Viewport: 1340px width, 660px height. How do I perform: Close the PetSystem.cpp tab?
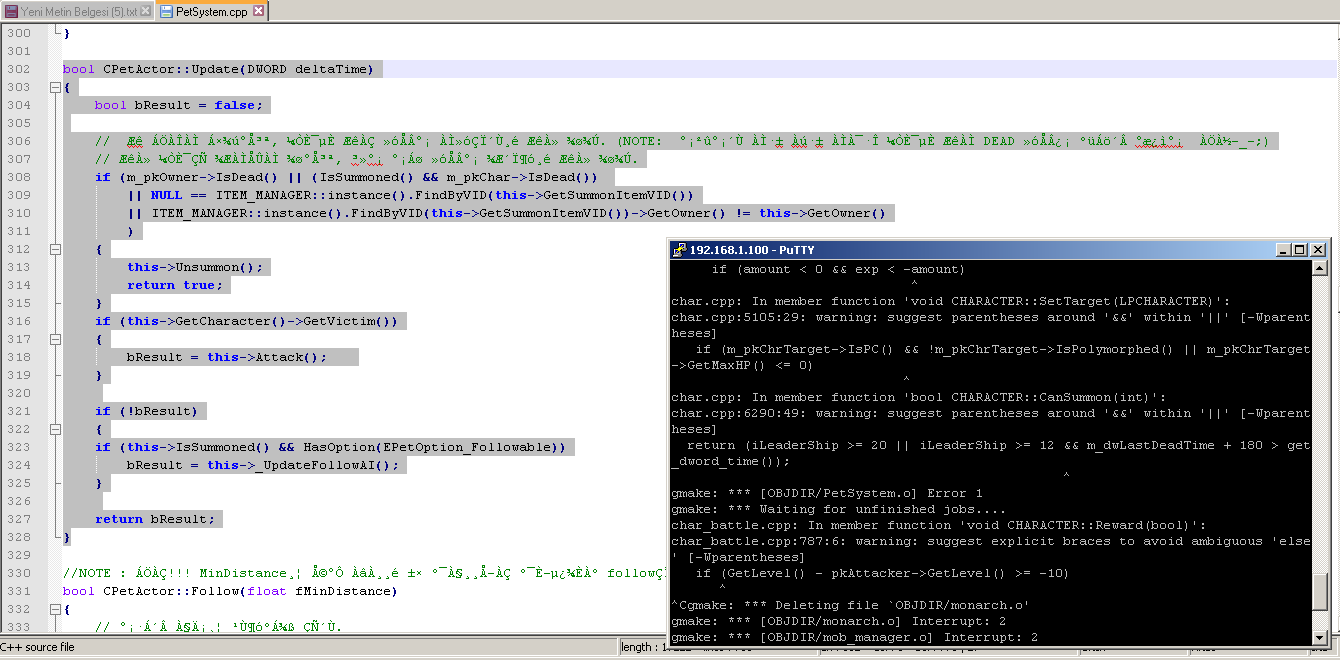pyautogui.click(x=258, y=11)
